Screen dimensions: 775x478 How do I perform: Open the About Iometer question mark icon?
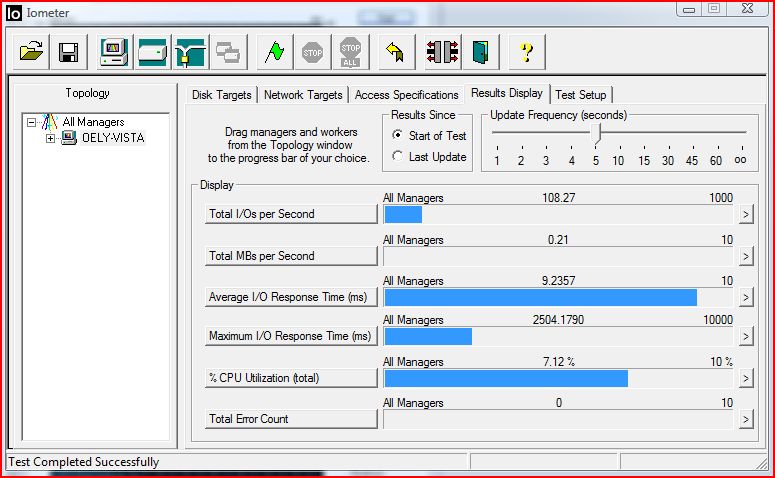point(527,52)
